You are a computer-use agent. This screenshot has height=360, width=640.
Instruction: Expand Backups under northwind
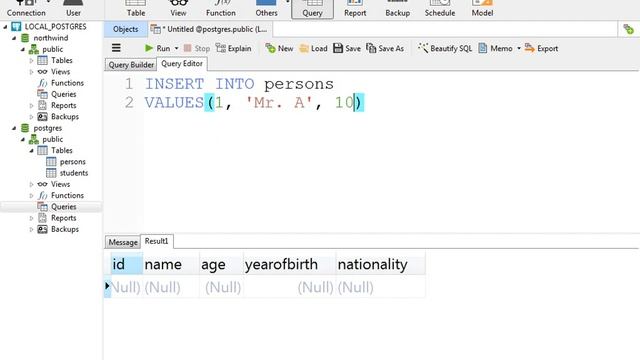click(32, 117)
